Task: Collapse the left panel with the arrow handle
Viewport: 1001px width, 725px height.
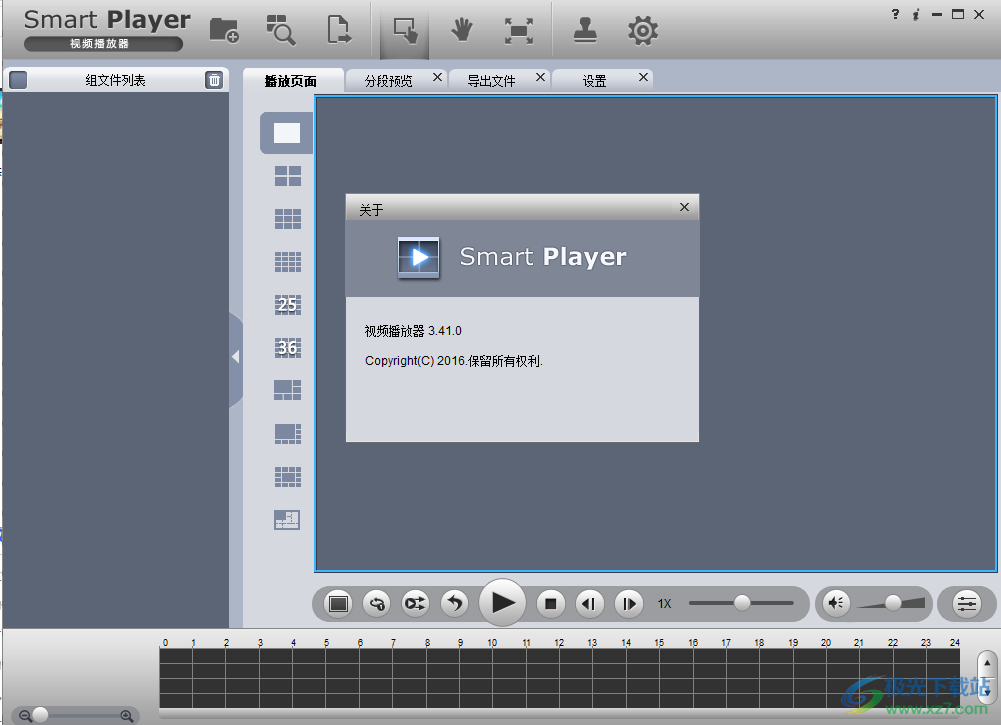Action: pyautogui.click(x=236, y=355)
